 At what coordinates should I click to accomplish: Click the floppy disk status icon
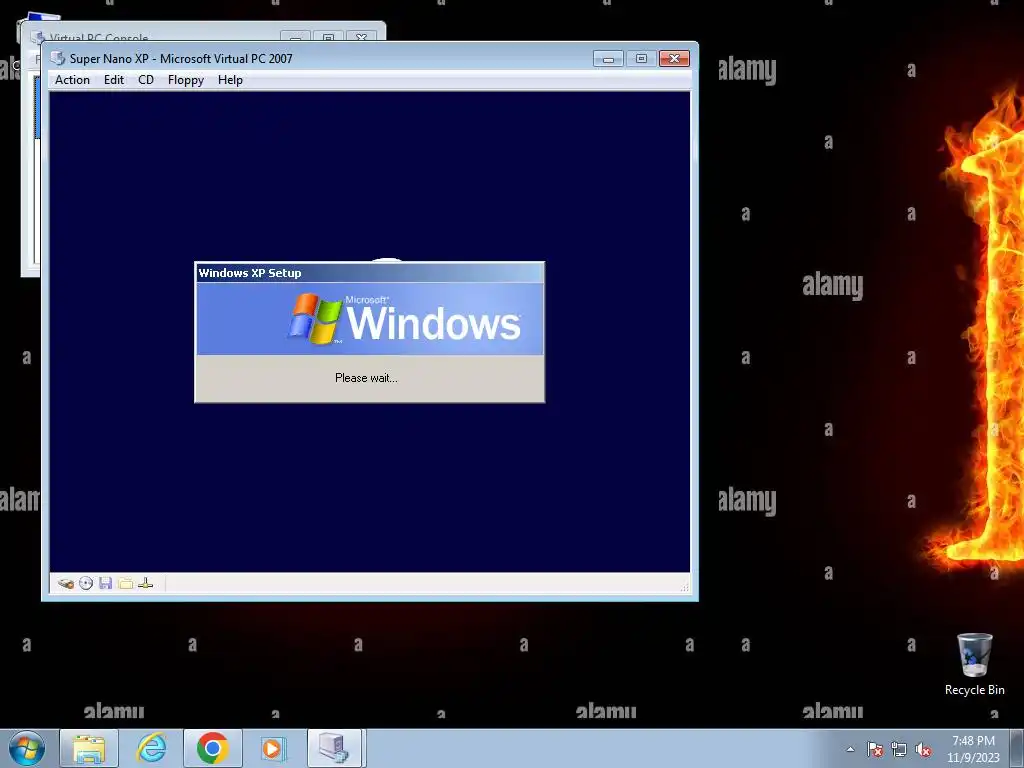click(x=106, y=583)
